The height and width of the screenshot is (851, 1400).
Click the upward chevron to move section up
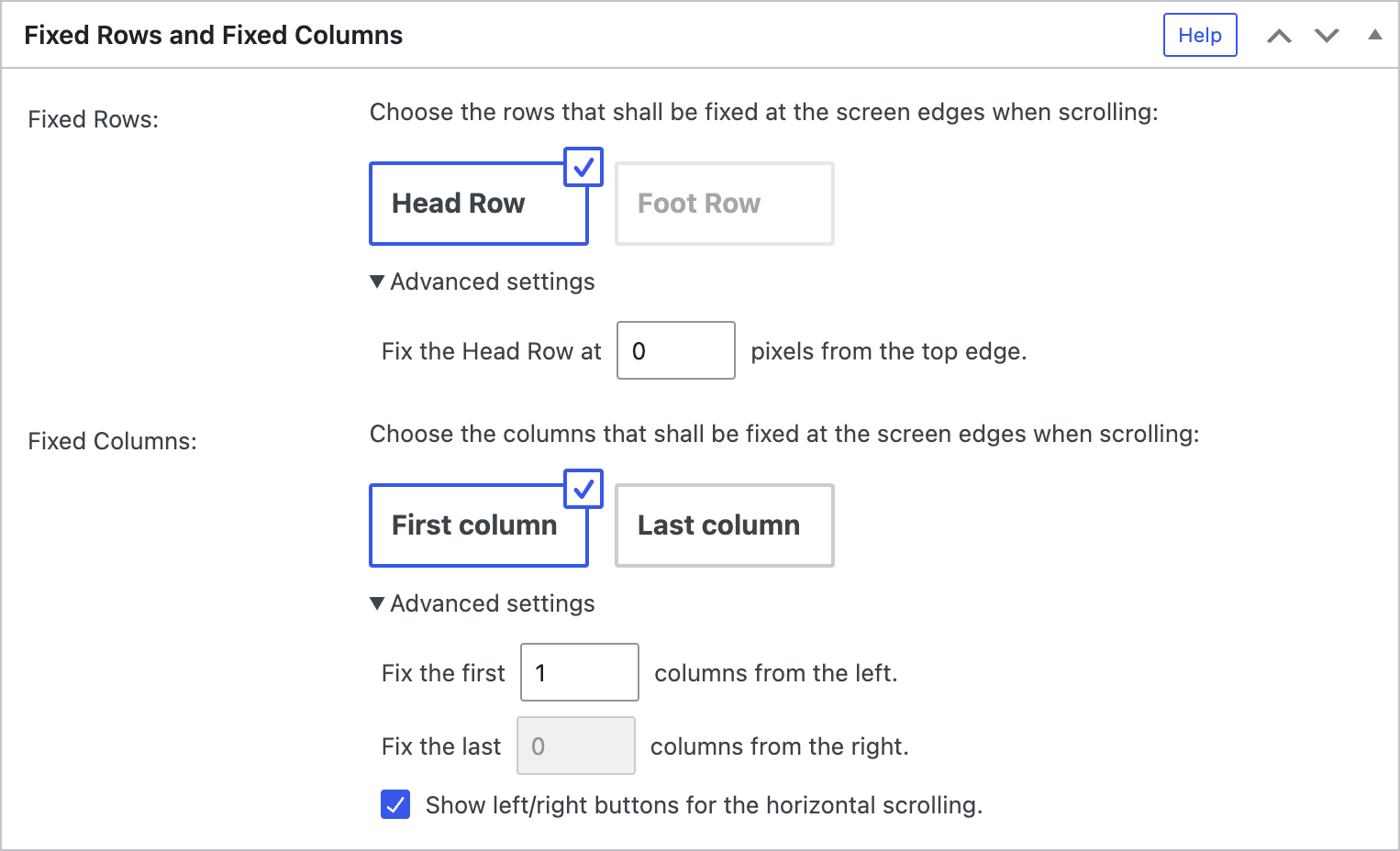[x=1280, y=35]
